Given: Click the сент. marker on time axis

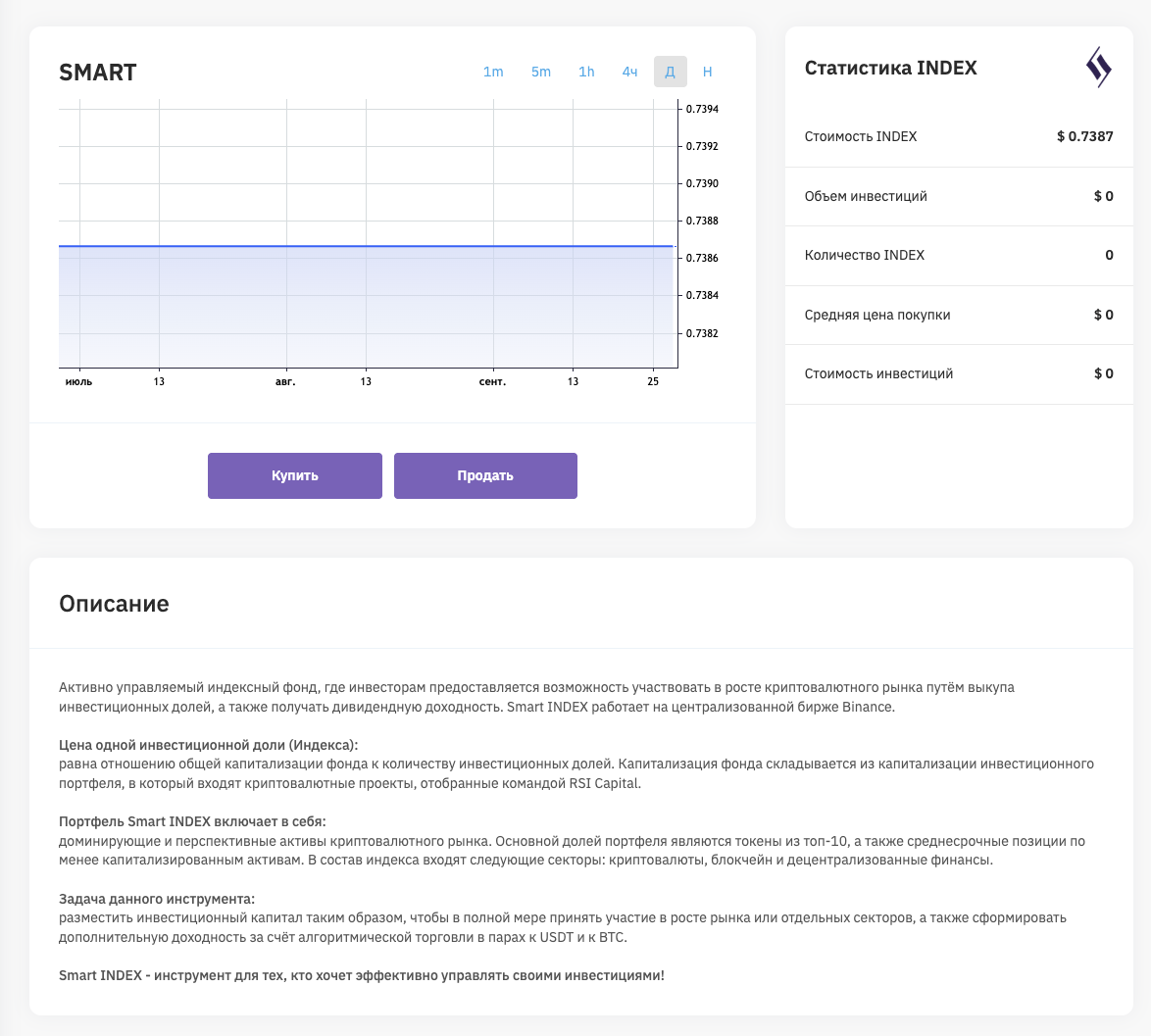Looking at the screenshot, I should pyautogui.click(x=492, y=381).
